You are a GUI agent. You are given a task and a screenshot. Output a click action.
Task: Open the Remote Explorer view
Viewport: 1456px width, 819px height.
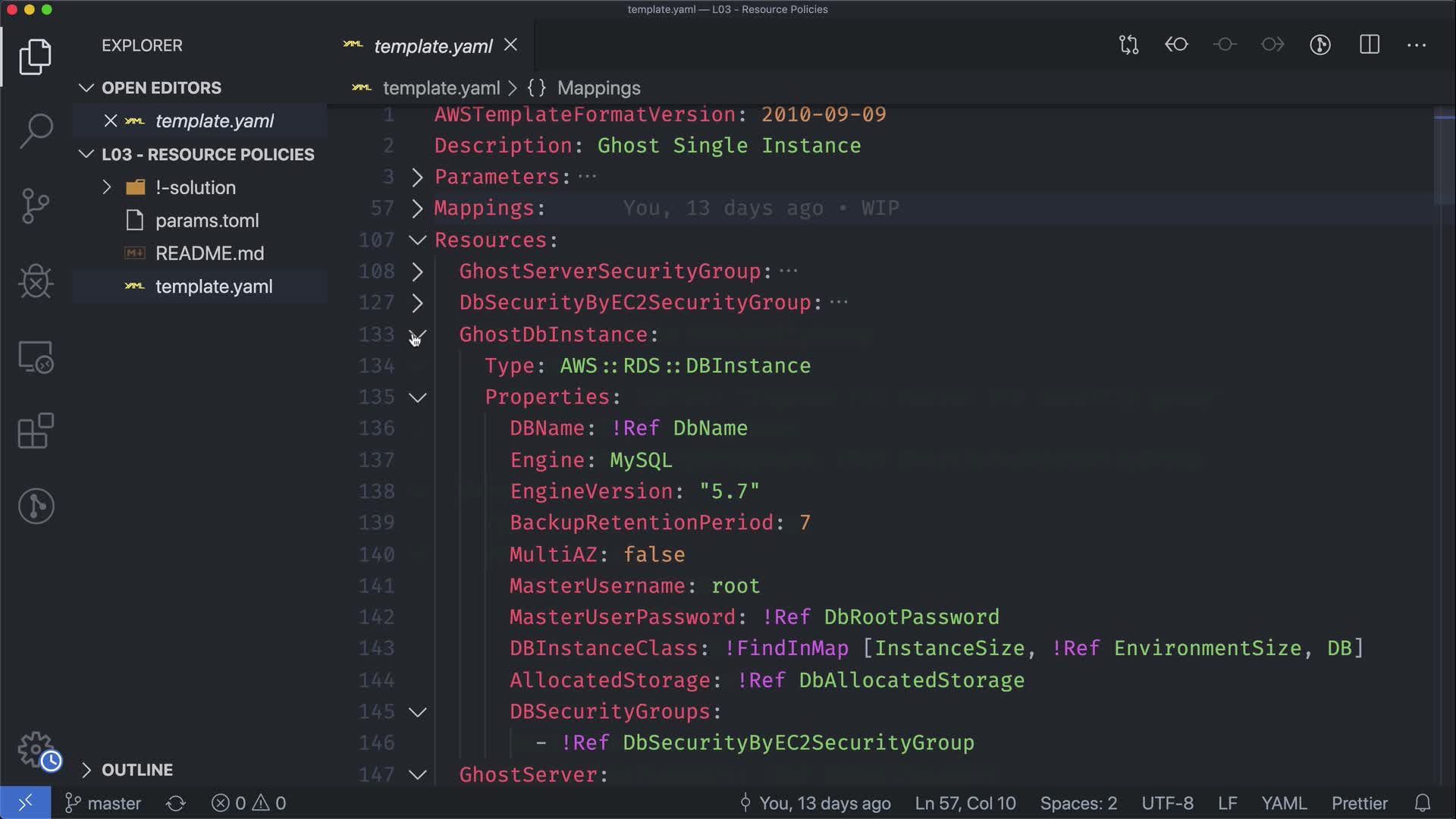pyautogui.click(x=36, y=356)
